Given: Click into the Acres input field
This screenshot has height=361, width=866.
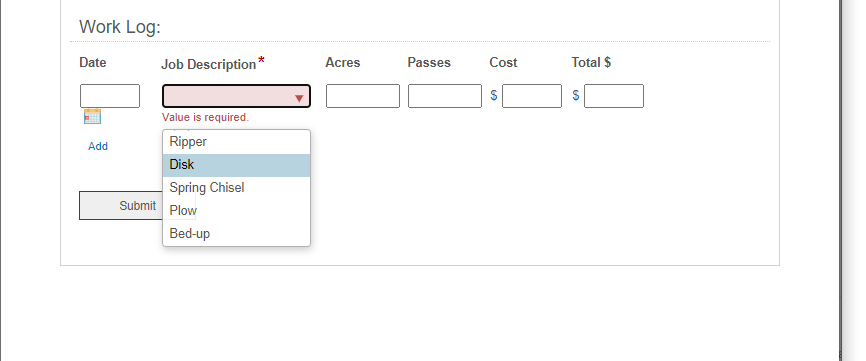Looking at the screenshot, I should 363,96.
